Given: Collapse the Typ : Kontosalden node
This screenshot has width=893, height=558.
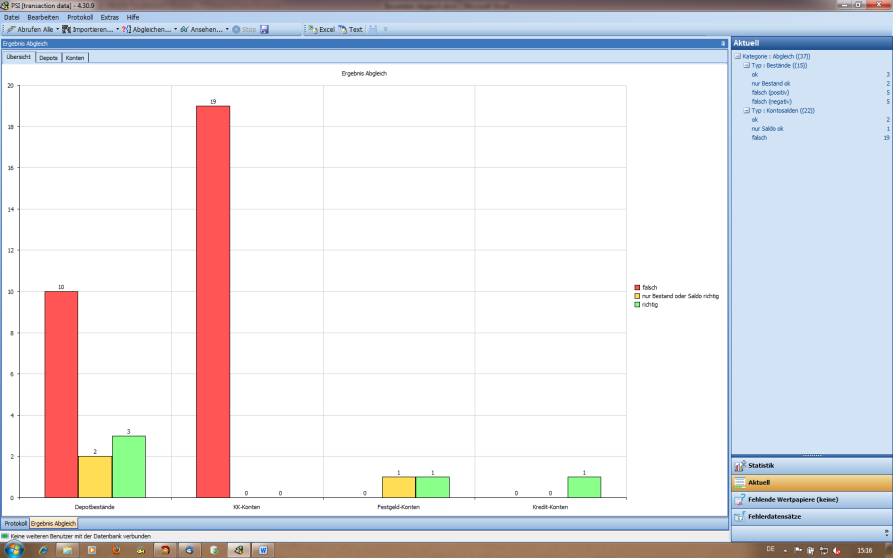Looking at the screenshot, I should pyautogui.click(x=746, y=110).
